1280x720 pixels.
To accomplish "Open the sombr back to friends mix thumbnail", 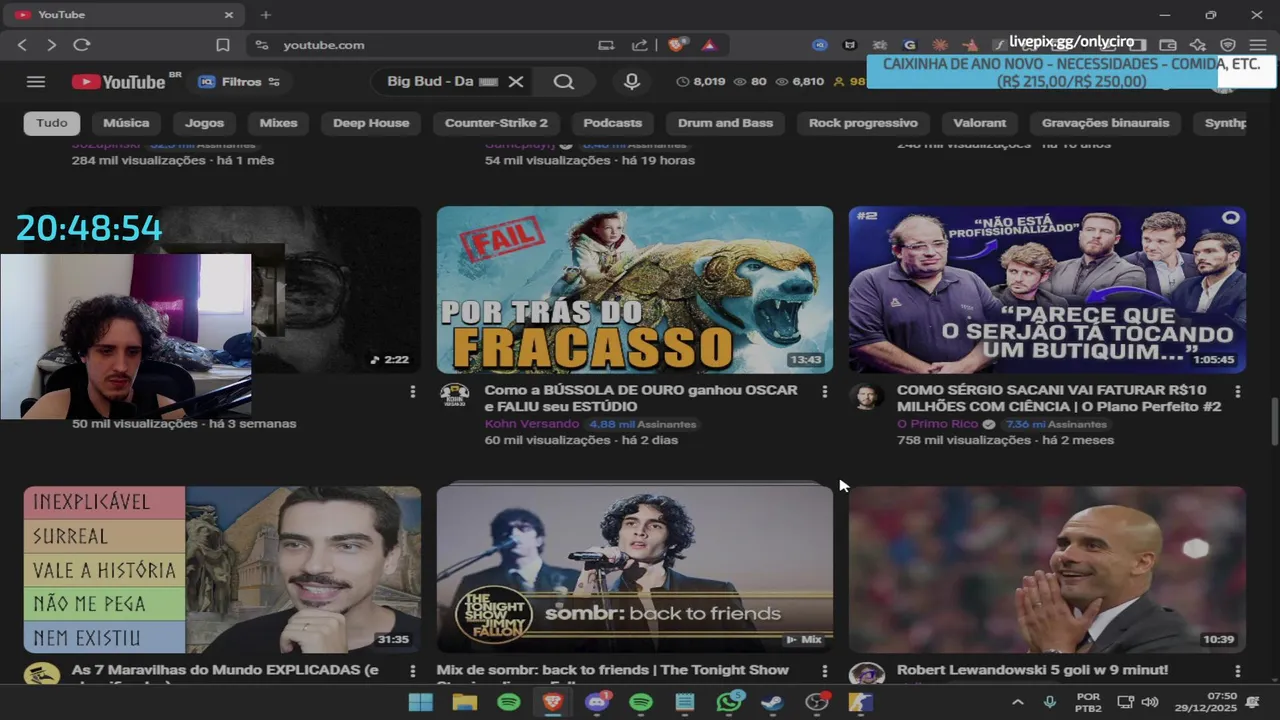I will 634,570.
